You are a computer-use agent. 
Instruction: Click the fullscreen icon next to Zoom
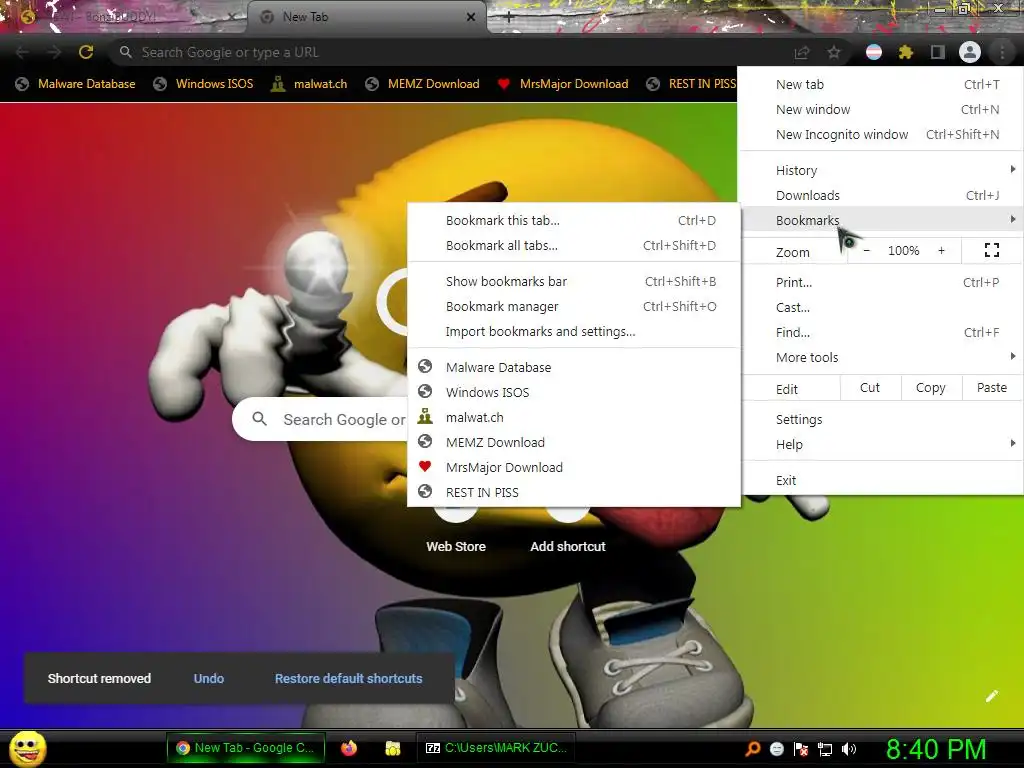pos(992,250)
